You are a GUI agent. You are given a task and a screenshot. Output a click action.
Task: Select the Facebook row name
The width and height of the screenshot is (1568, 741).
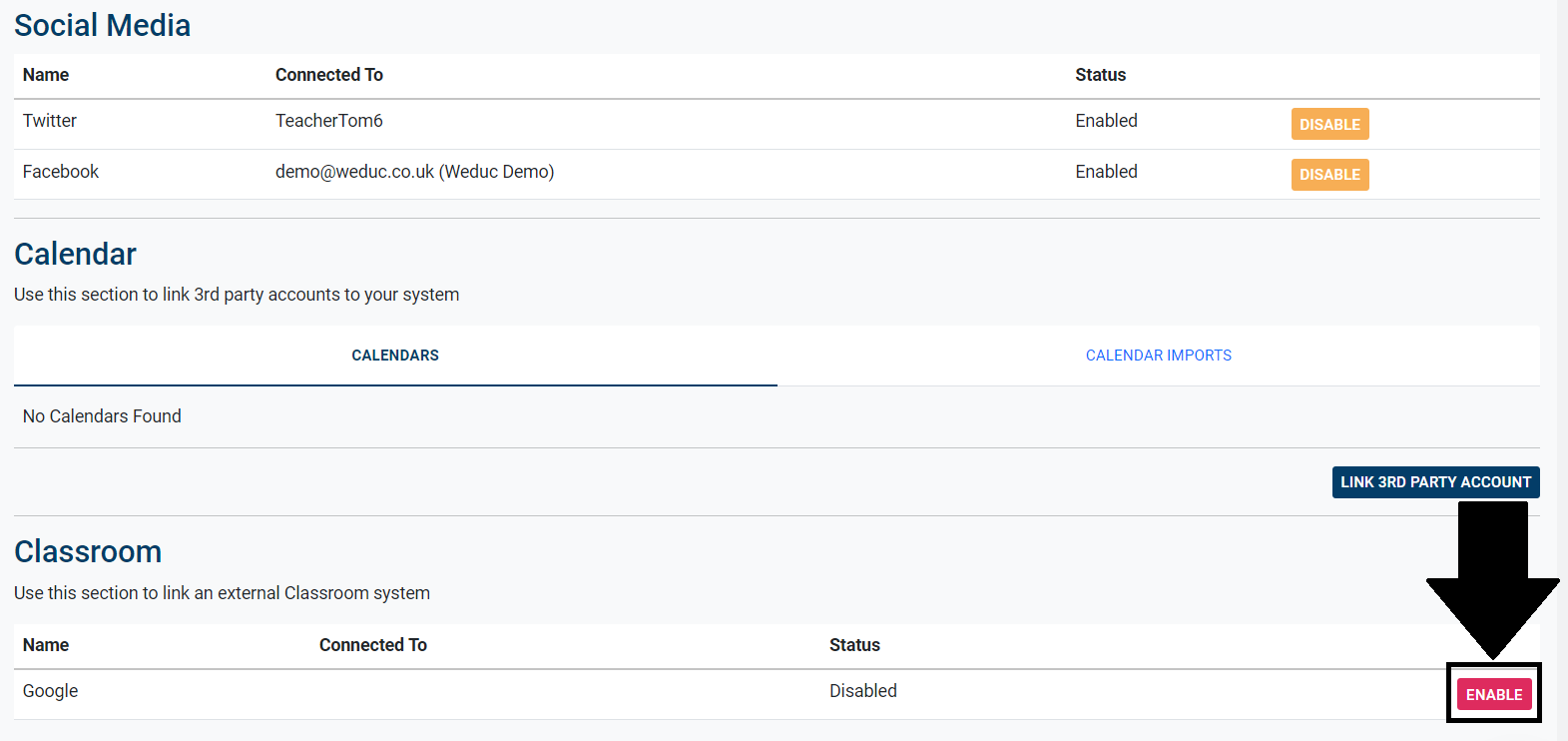click(x=61, y=172)
